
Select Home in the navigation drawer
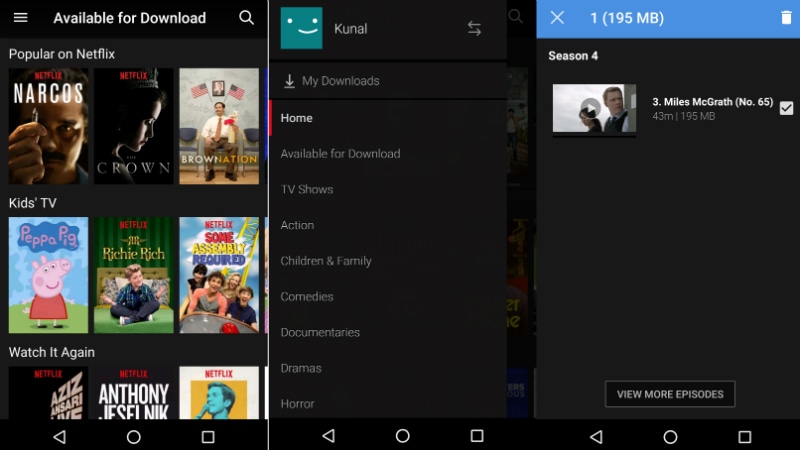click(388, 118)
